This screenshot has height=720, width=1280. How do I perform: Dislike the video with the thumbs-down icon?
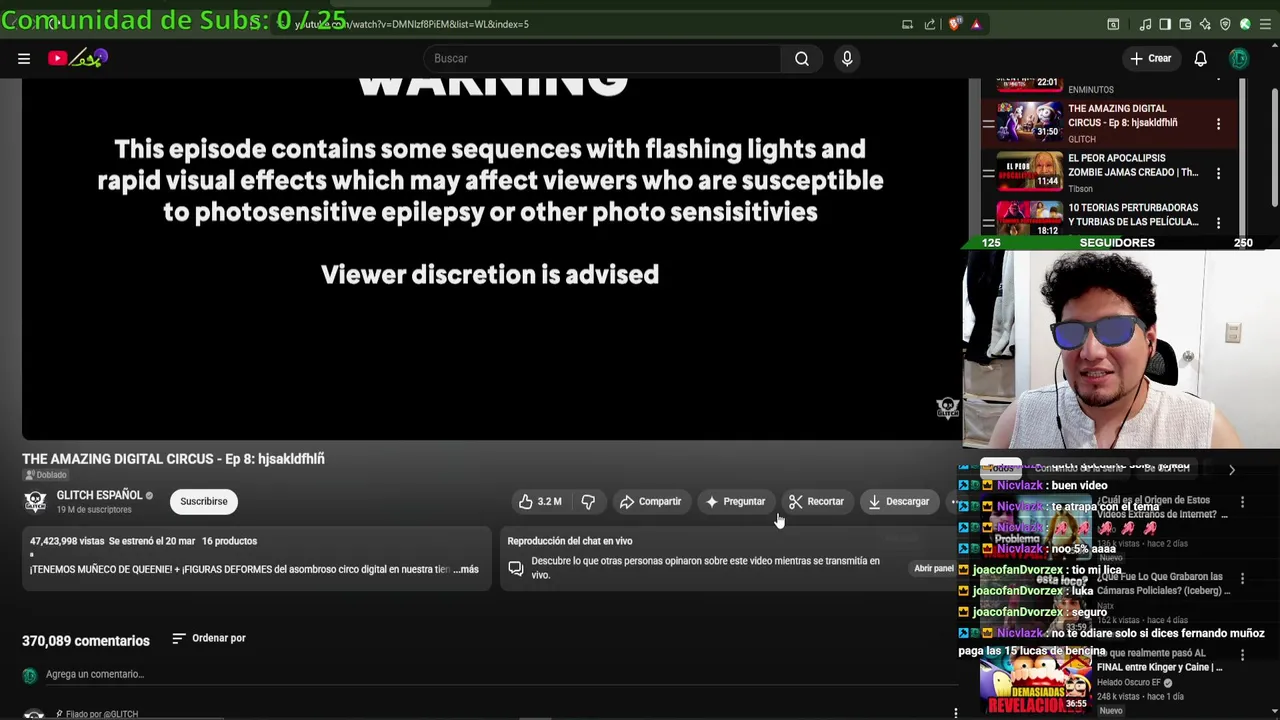point(588,502)
